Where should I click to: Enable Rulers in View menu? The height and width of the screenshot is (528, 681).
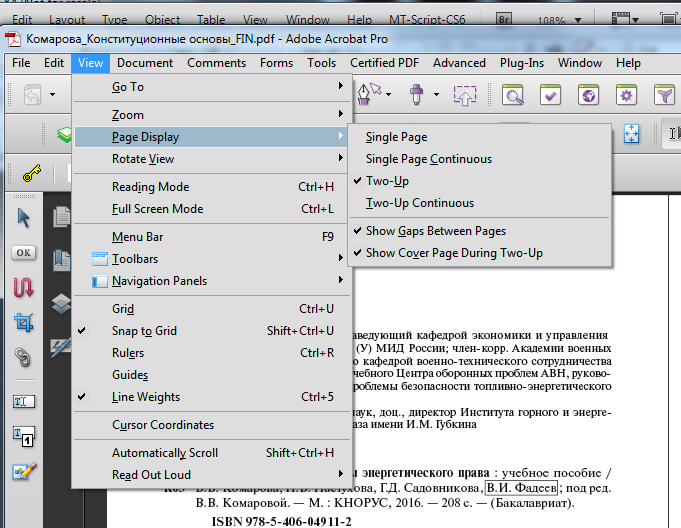point(212,353)
